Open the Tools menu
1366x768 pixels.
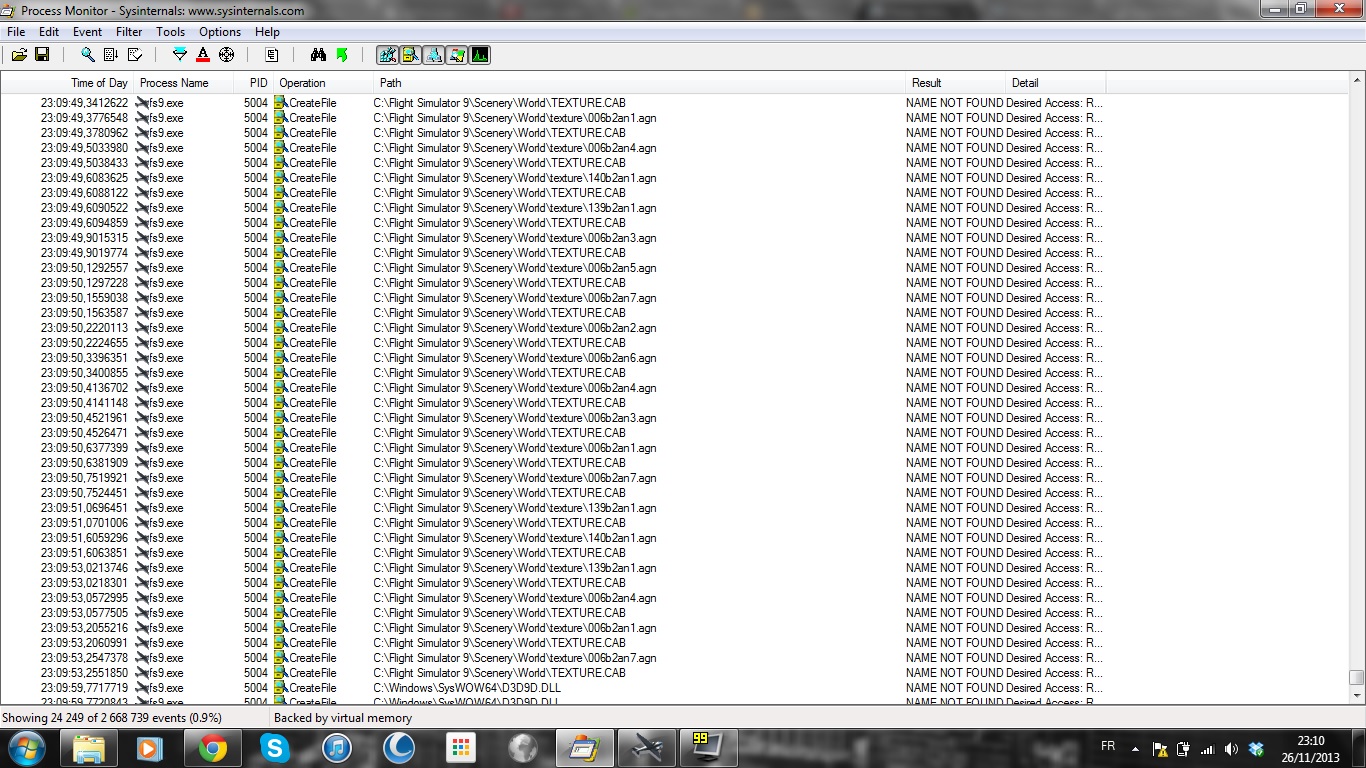click(171, 32)
